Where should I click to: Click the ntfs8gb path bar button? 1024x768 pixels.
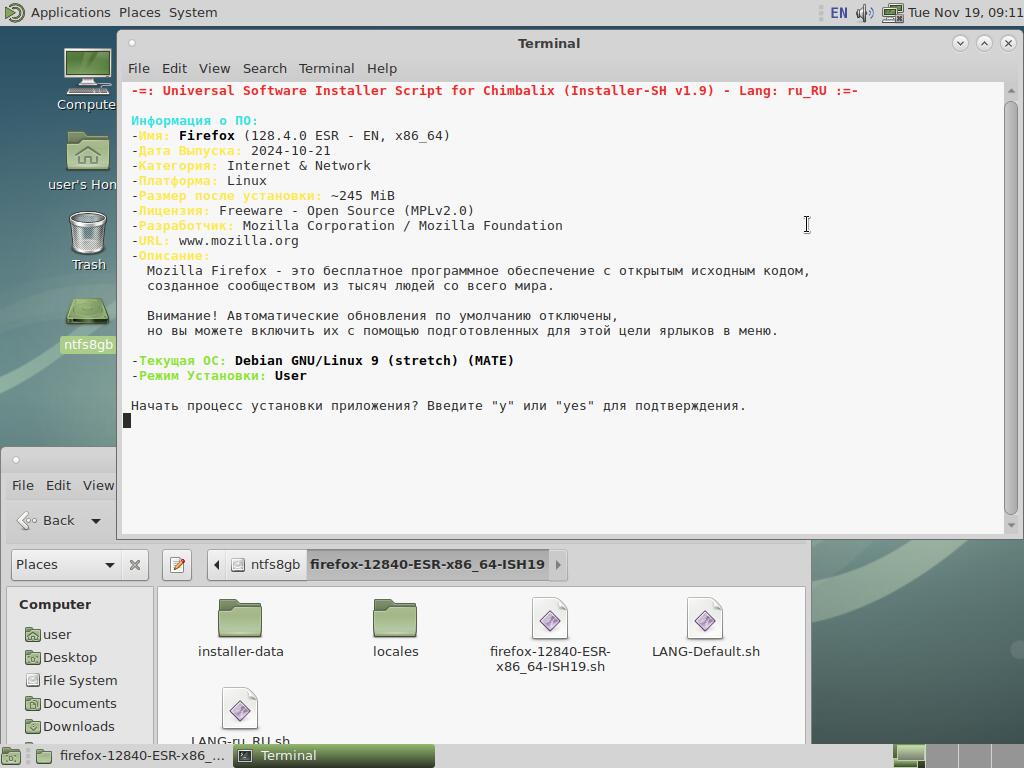[x=265, y=565]
